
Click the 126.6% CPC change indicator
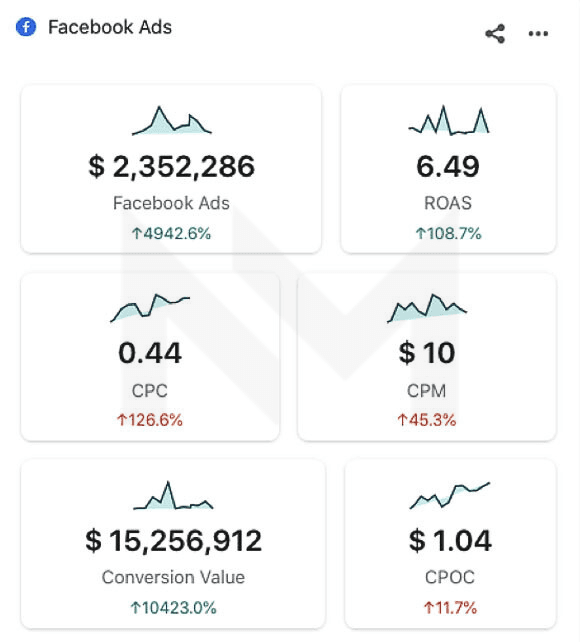[150, 420]
